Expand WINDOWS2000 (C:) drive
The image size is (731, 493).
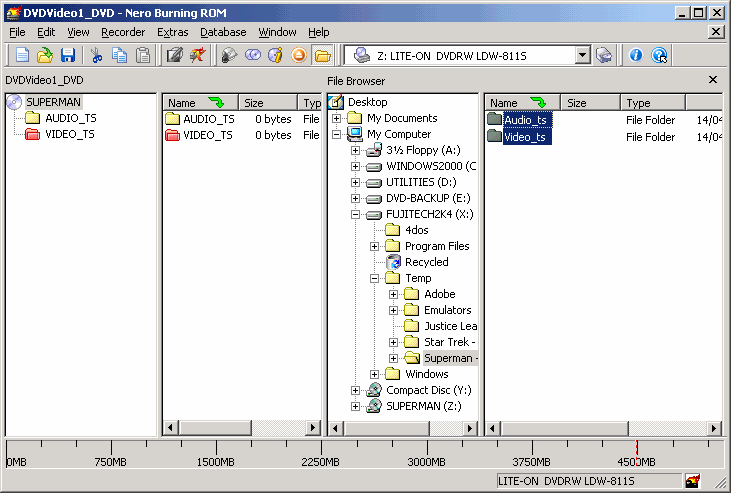(355, 167)
